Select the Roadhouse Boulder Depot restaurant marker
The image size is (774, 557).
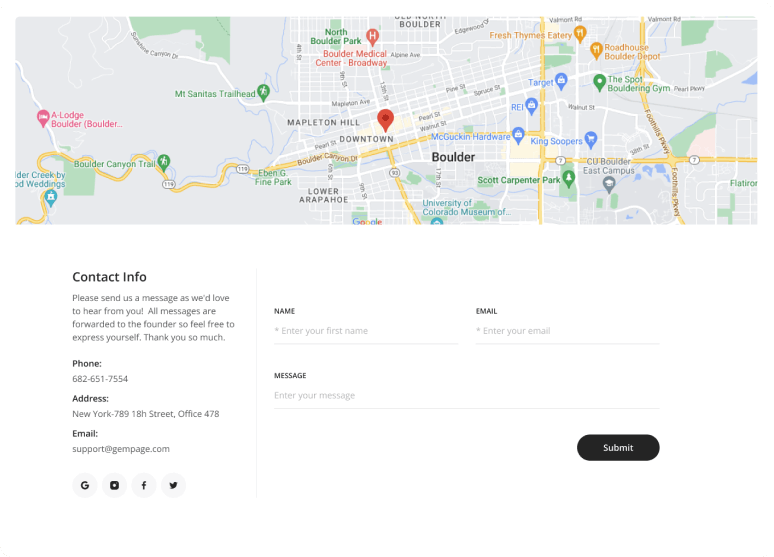click(x=596, y=50)
